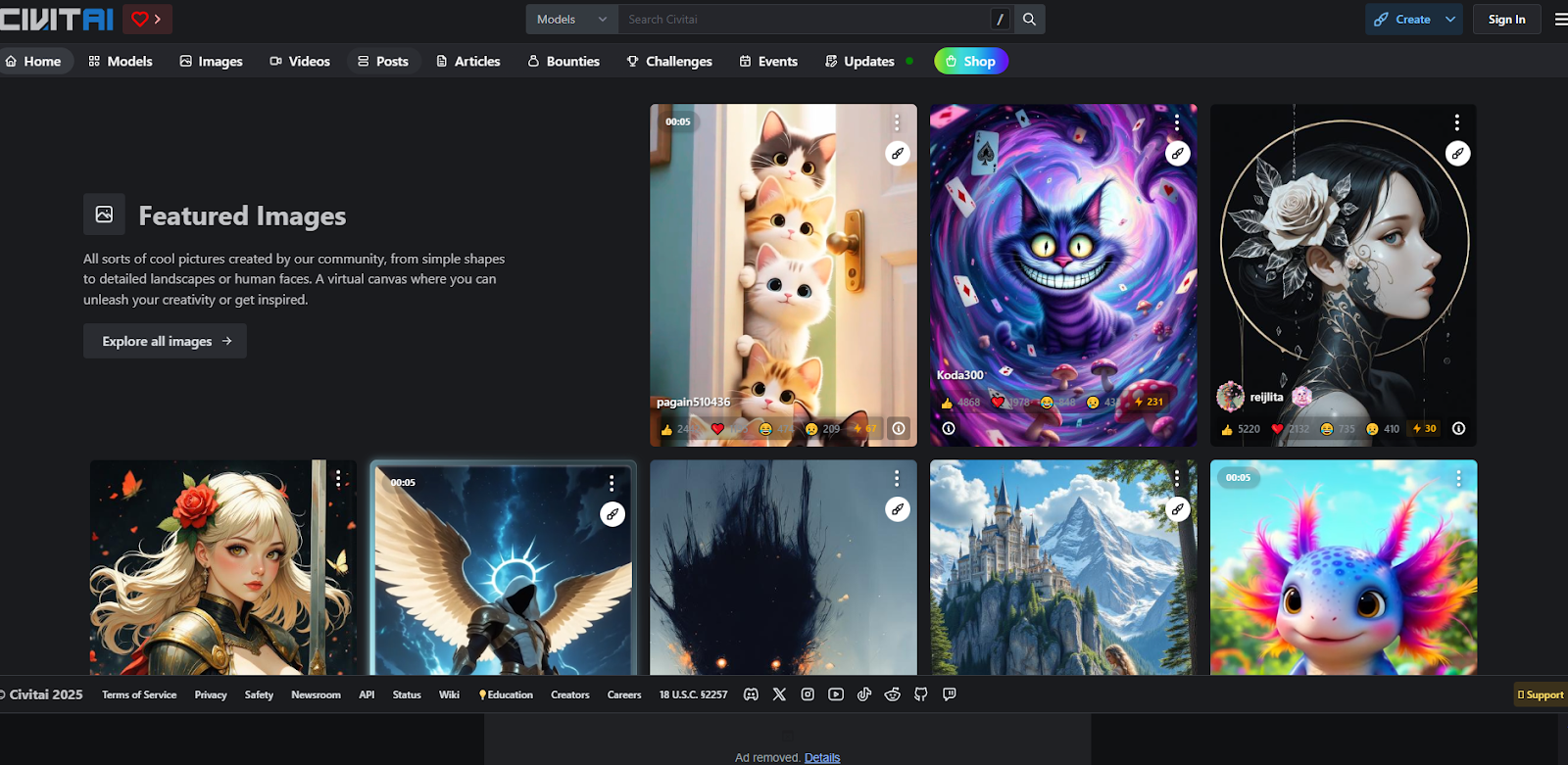
Task: Open the Updates tab
Action: point(860,61)
